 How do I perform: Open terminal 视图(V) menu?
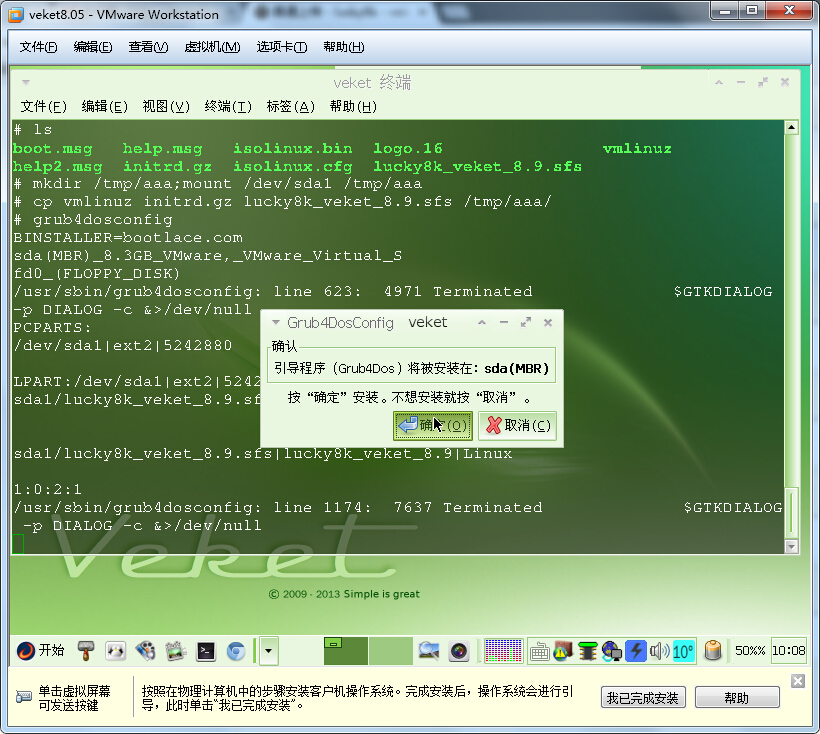[x=166, y=107]
